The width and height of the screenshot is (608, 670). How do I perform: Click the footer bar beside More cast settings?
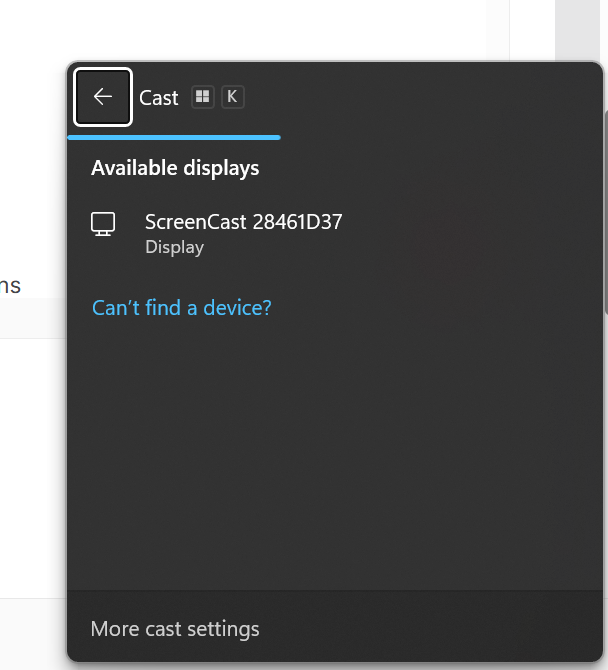[x=427, y=627]
